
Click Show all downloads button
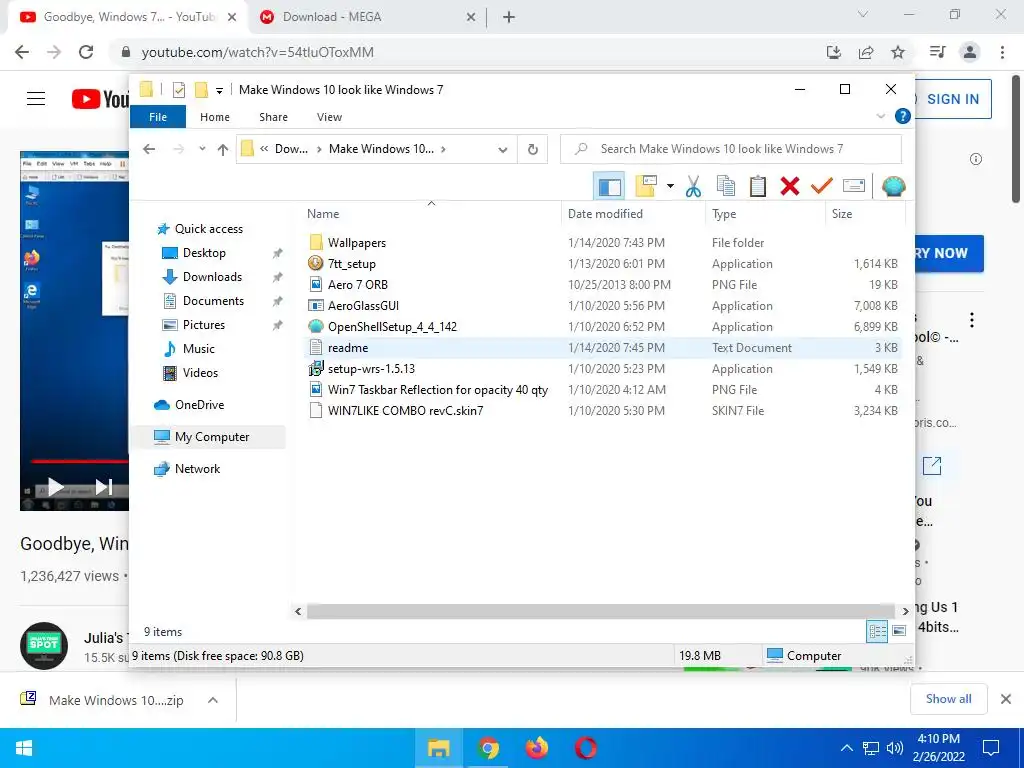pyautogui.click(x=948, y=699)
